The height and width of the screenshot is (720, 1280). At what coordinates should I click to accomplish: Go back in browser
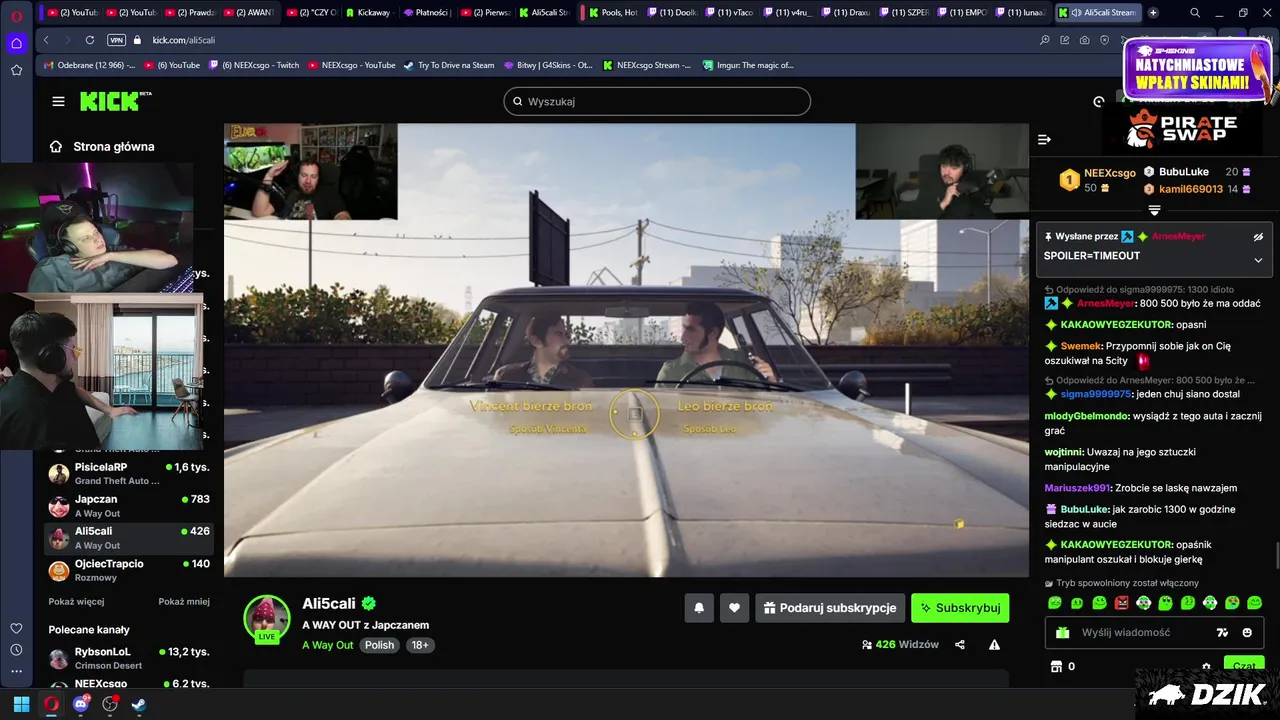click(x=46, y=40)
